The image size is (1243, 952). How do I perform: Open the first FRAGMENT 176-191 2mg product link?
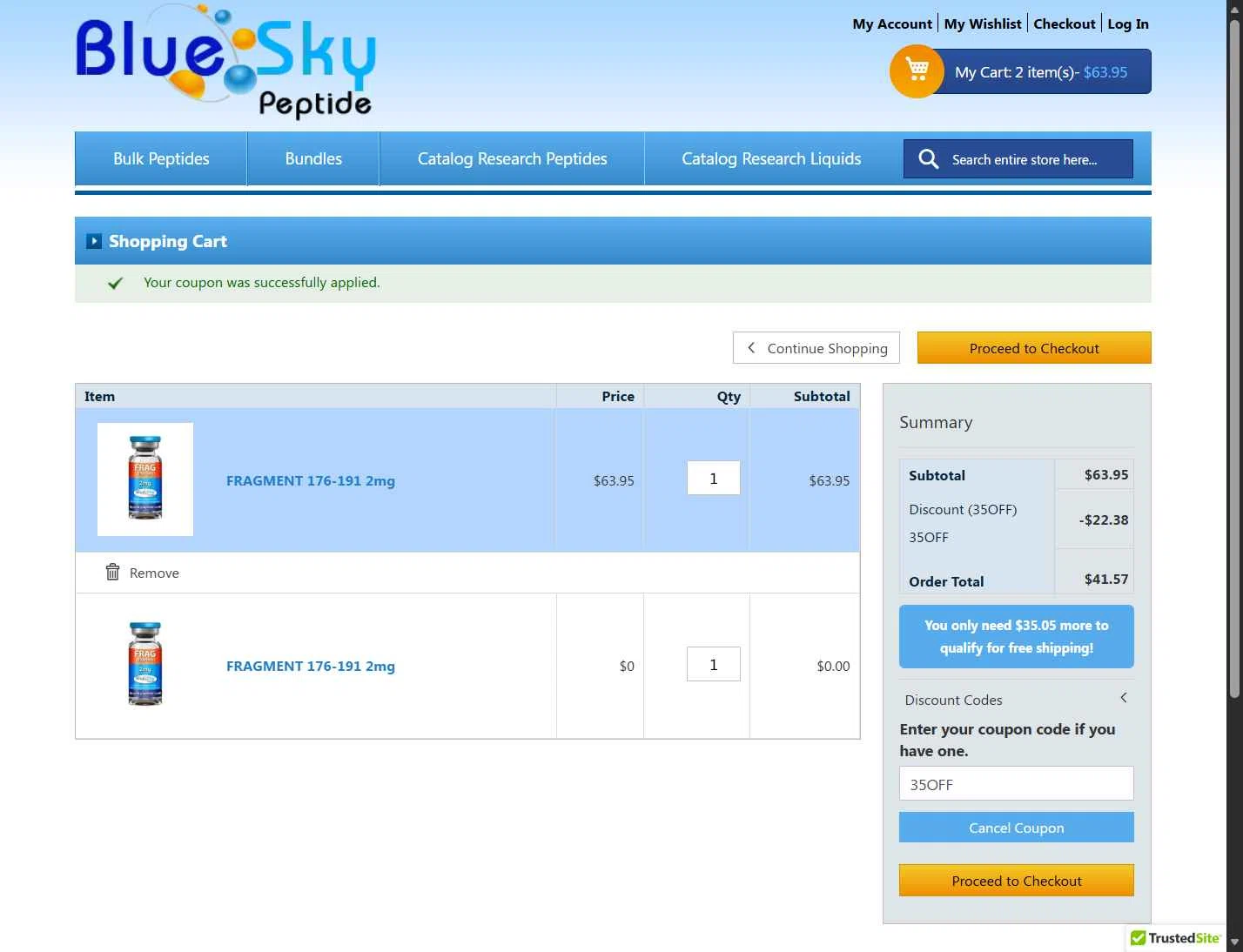(x=311, y=480)
